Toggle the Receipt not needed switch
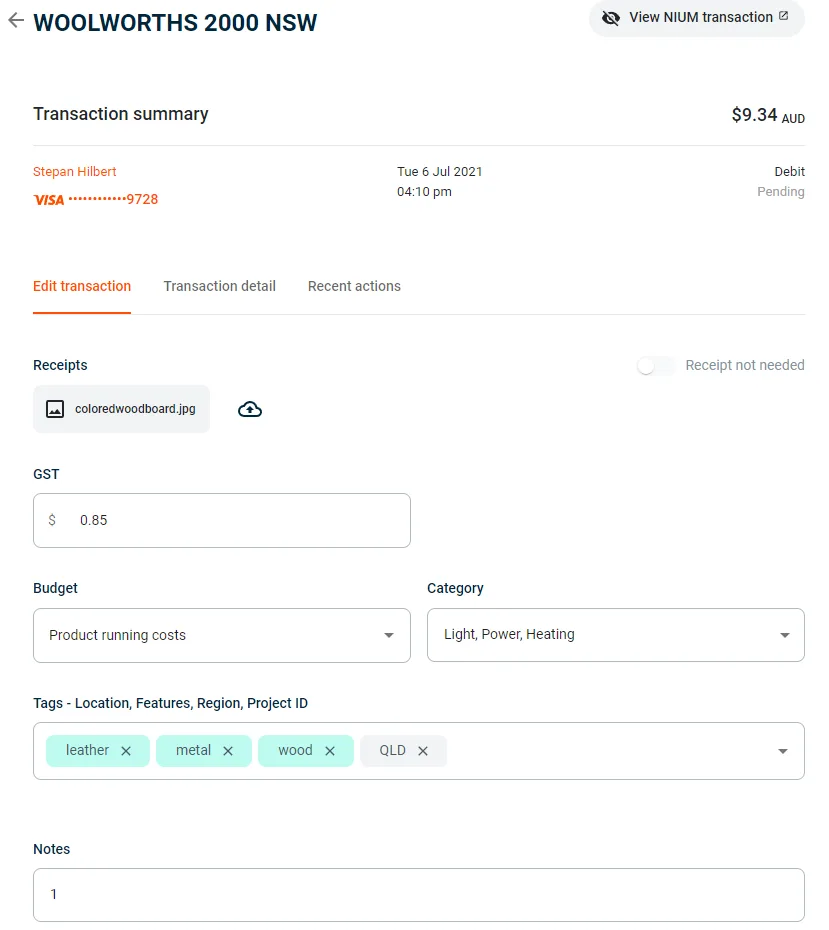 click(x=656, y=366)
